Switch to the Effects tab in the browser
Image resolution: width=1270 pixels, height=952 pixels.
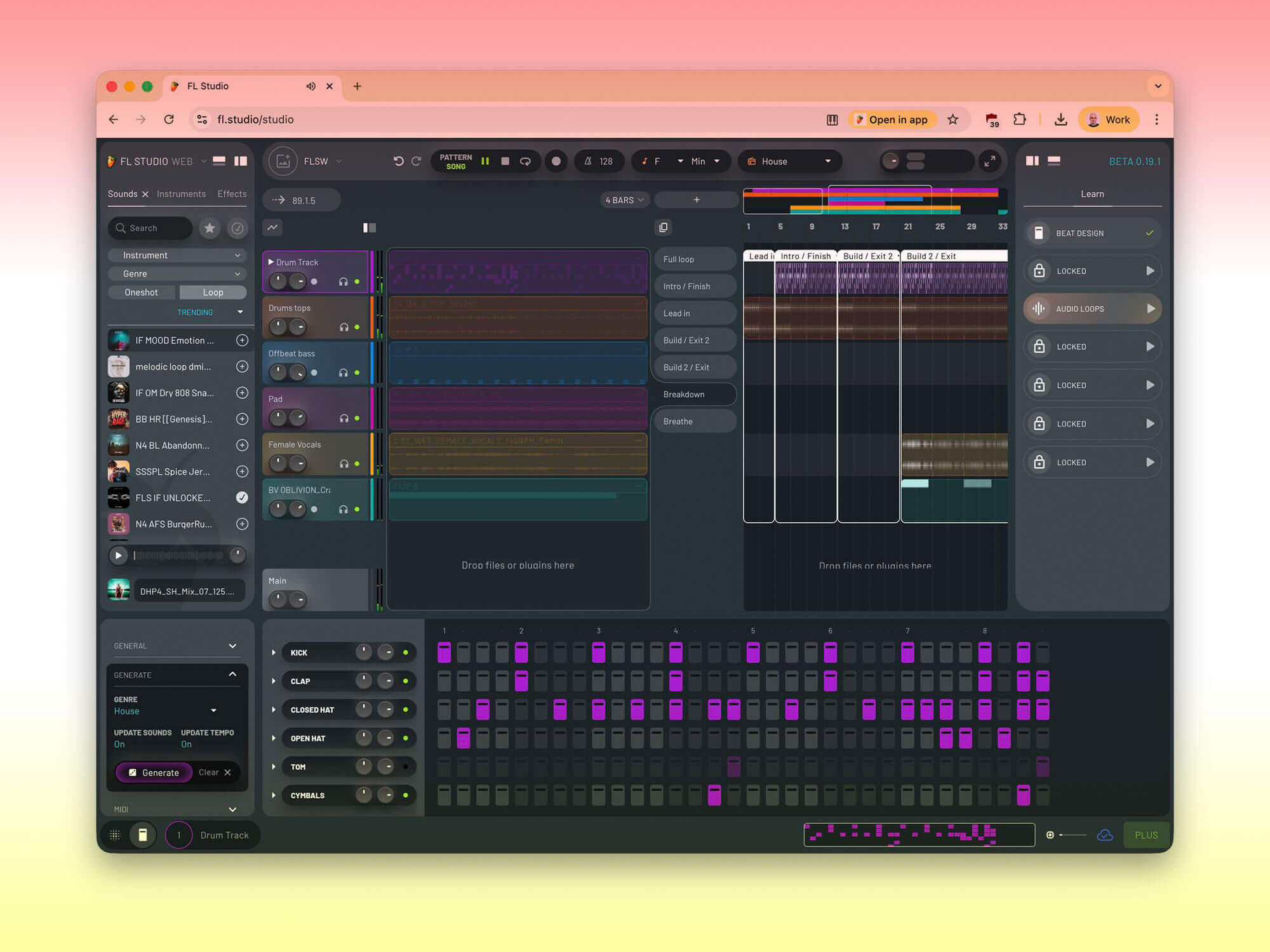pos(231,194)
